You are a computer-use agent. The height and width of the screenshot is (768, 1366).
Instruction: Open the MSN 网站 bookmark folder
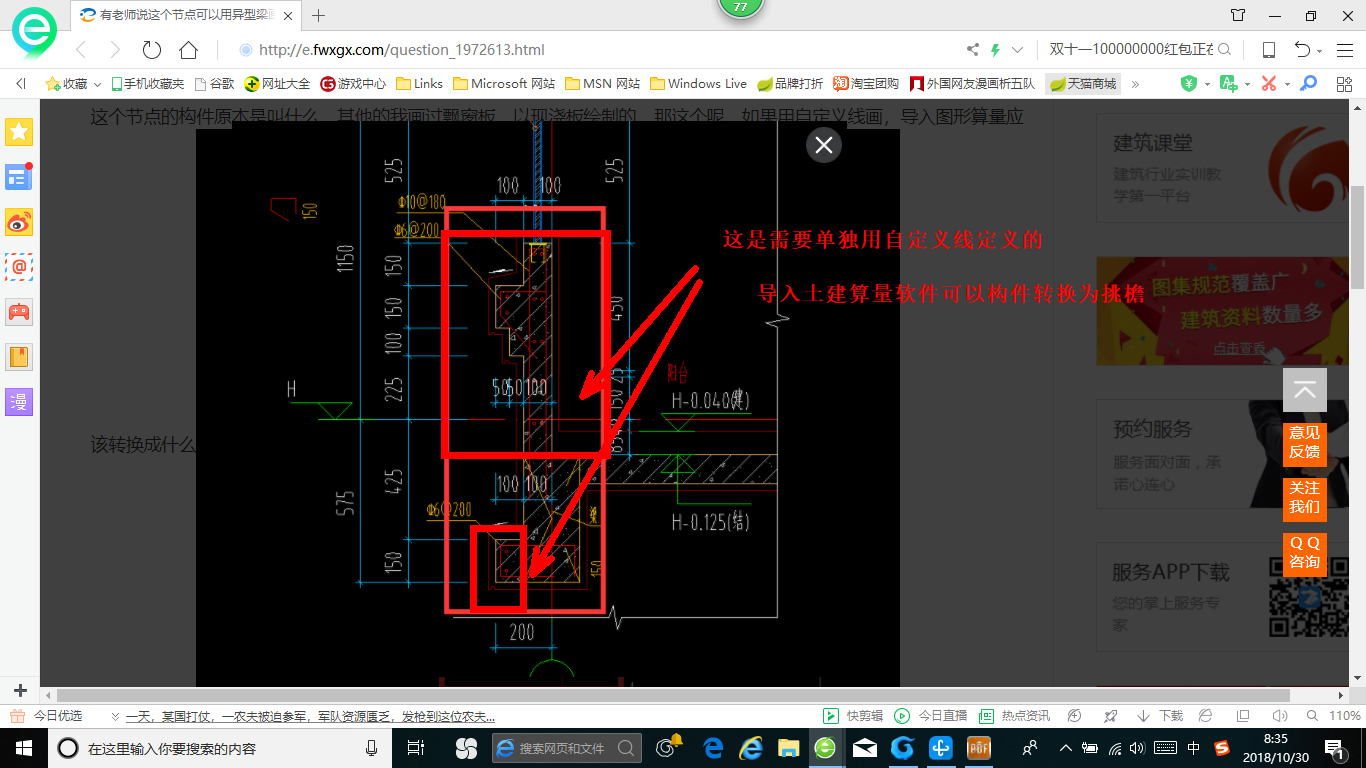603,84
